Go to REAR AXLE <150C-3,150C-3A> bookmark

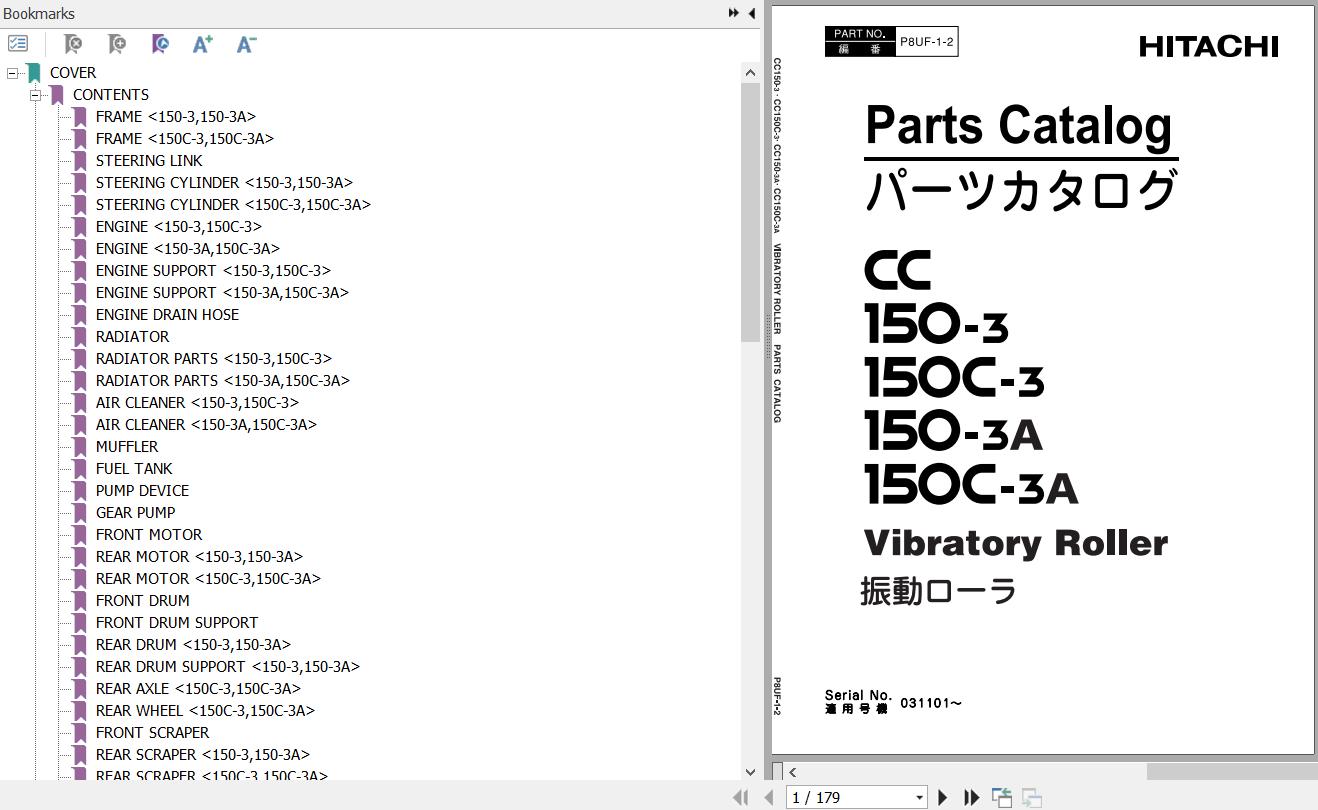tap(198, 689)
